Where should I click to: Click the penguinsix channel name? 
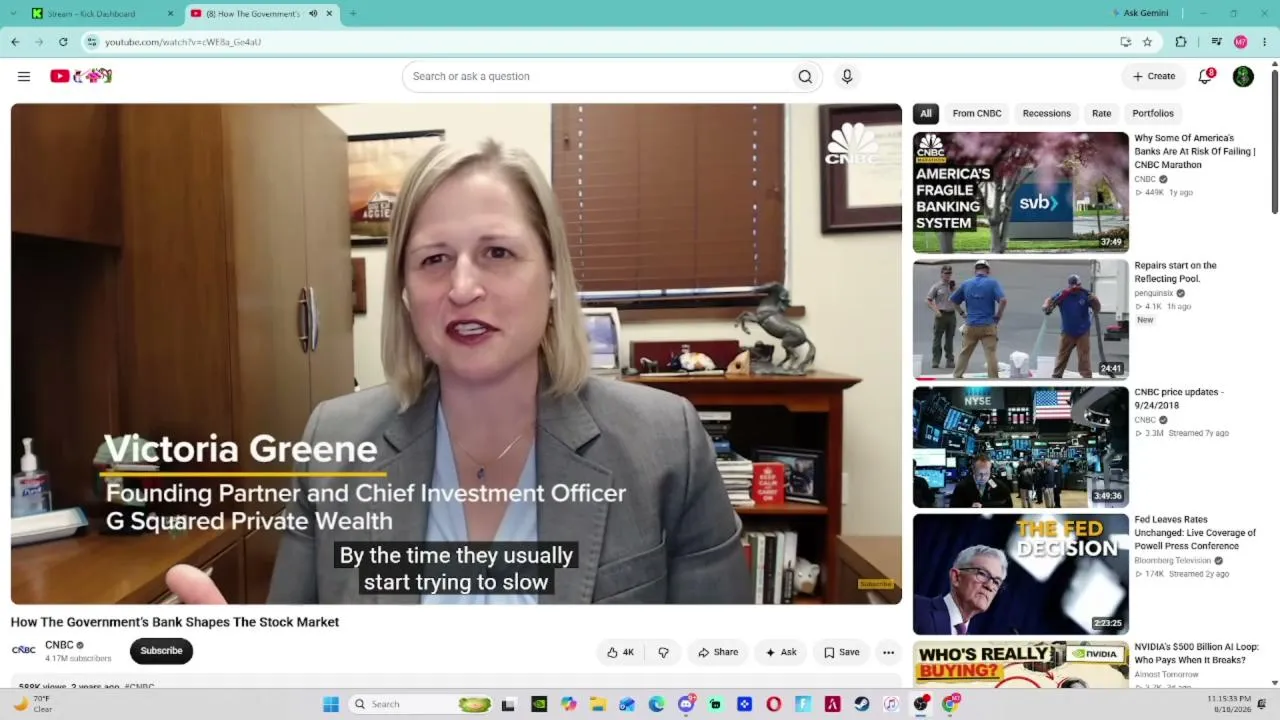pyautogui.click(x=1153, y=294)
